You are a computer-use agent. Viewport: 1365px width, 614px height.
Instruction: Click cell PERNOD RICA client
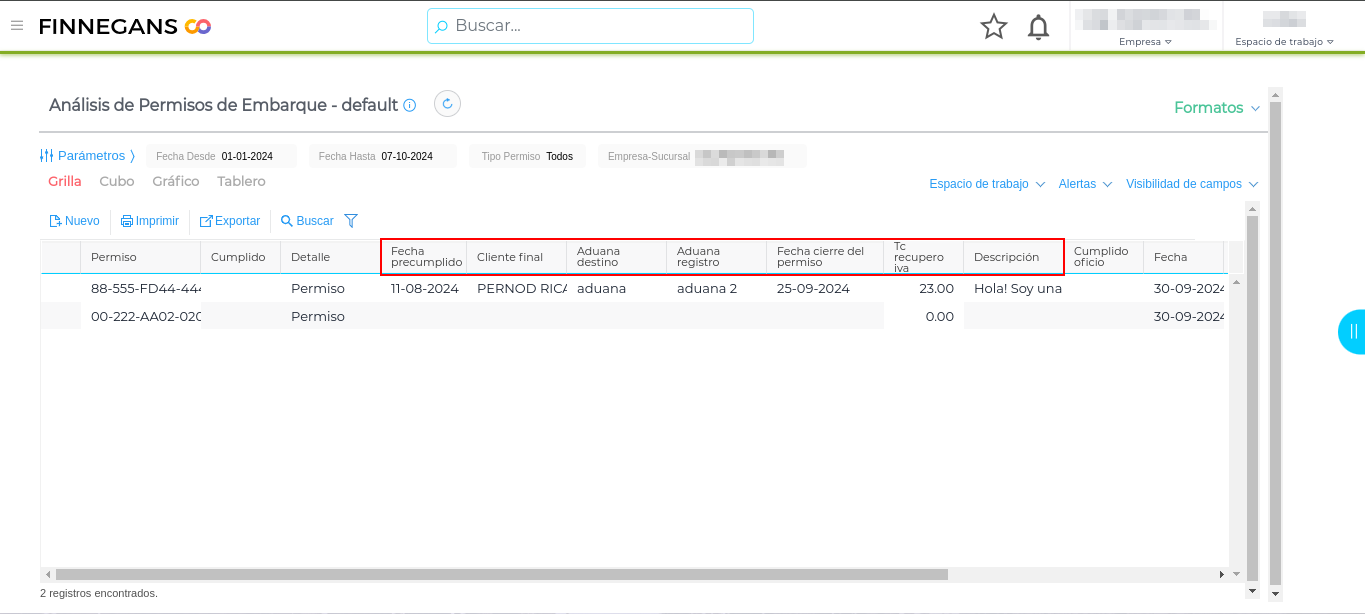517,288
